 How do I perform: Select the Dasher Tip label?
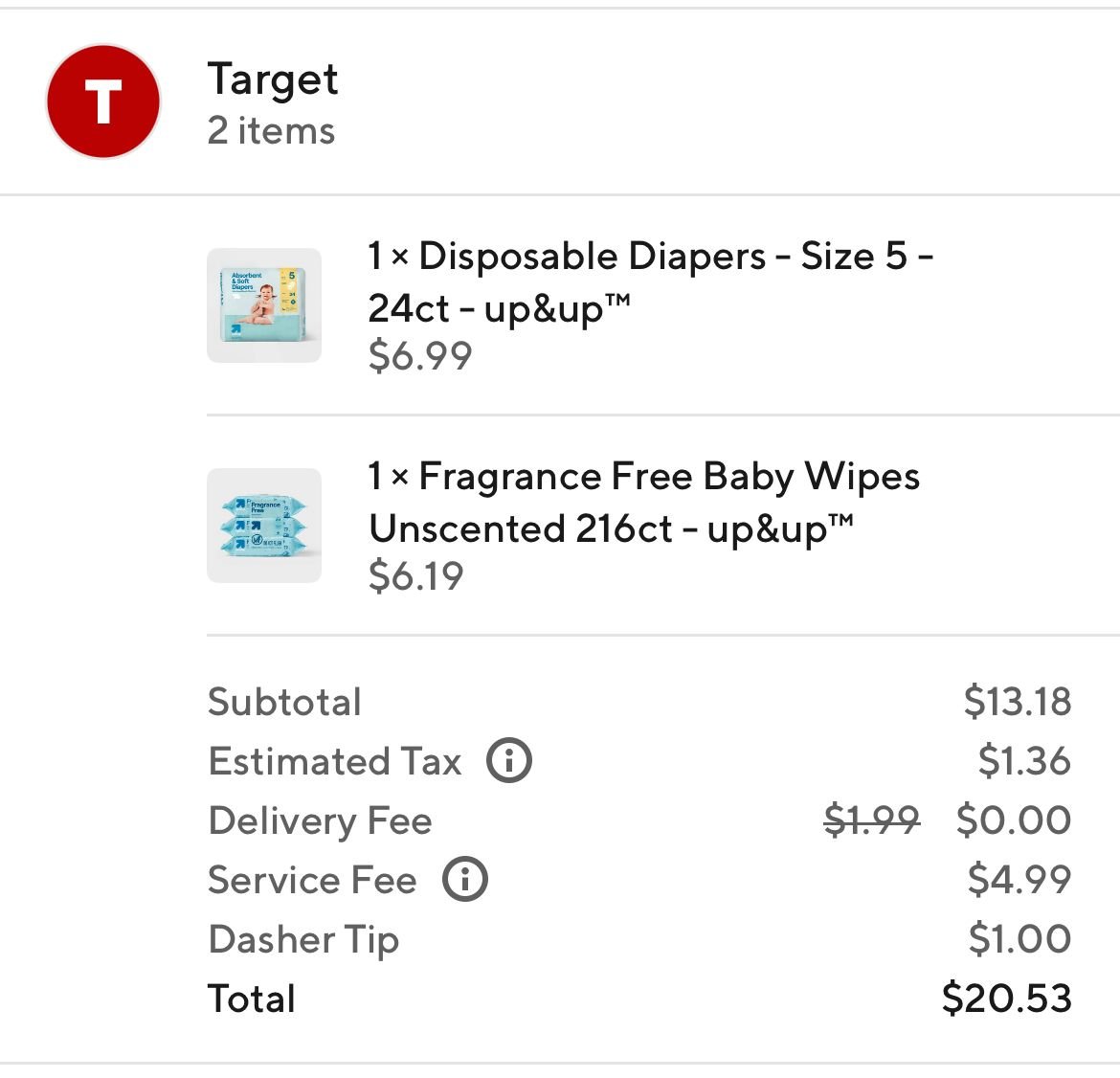[x=303, y=940]
